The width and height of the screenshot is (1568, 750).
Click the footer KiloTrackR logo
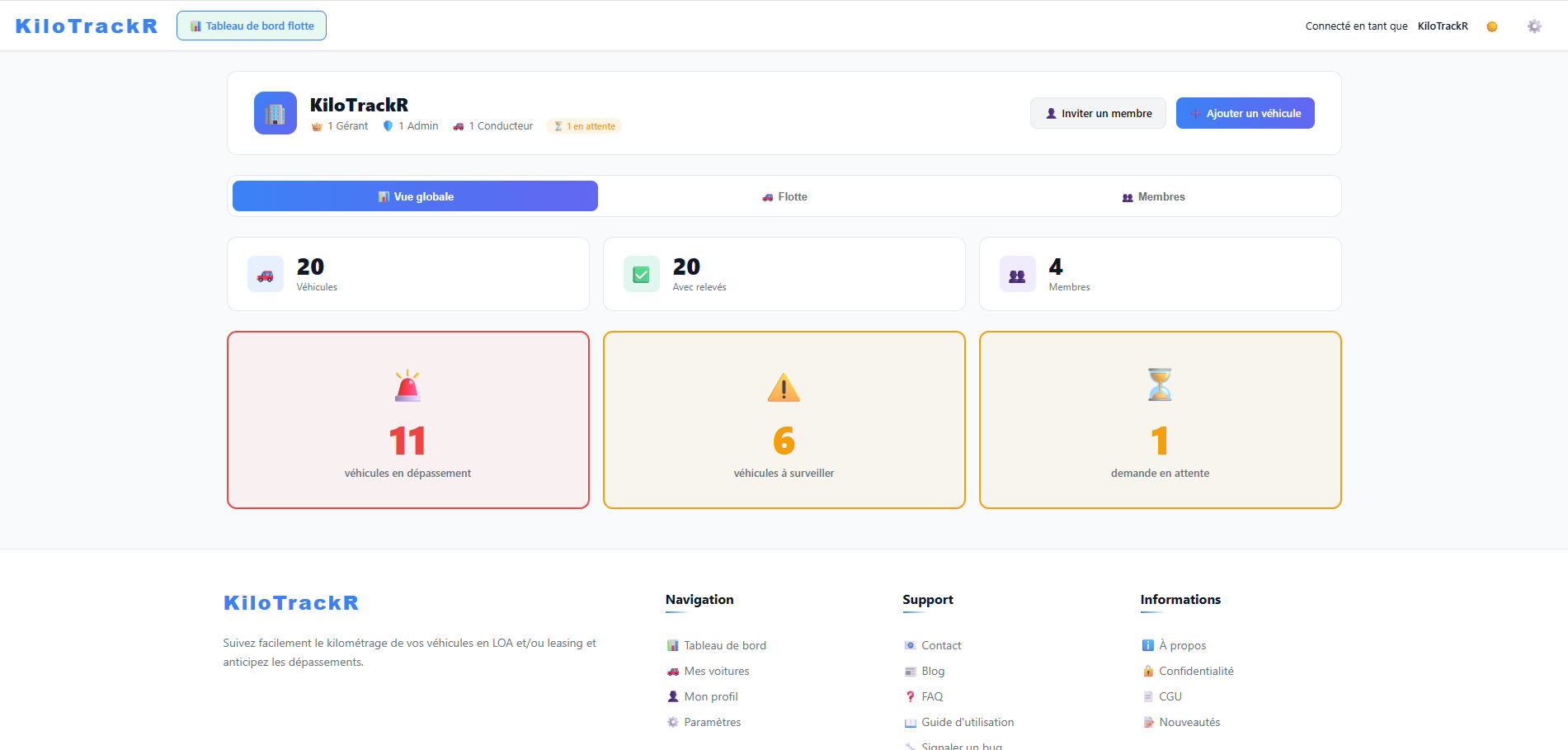click(x=291, y=603)
